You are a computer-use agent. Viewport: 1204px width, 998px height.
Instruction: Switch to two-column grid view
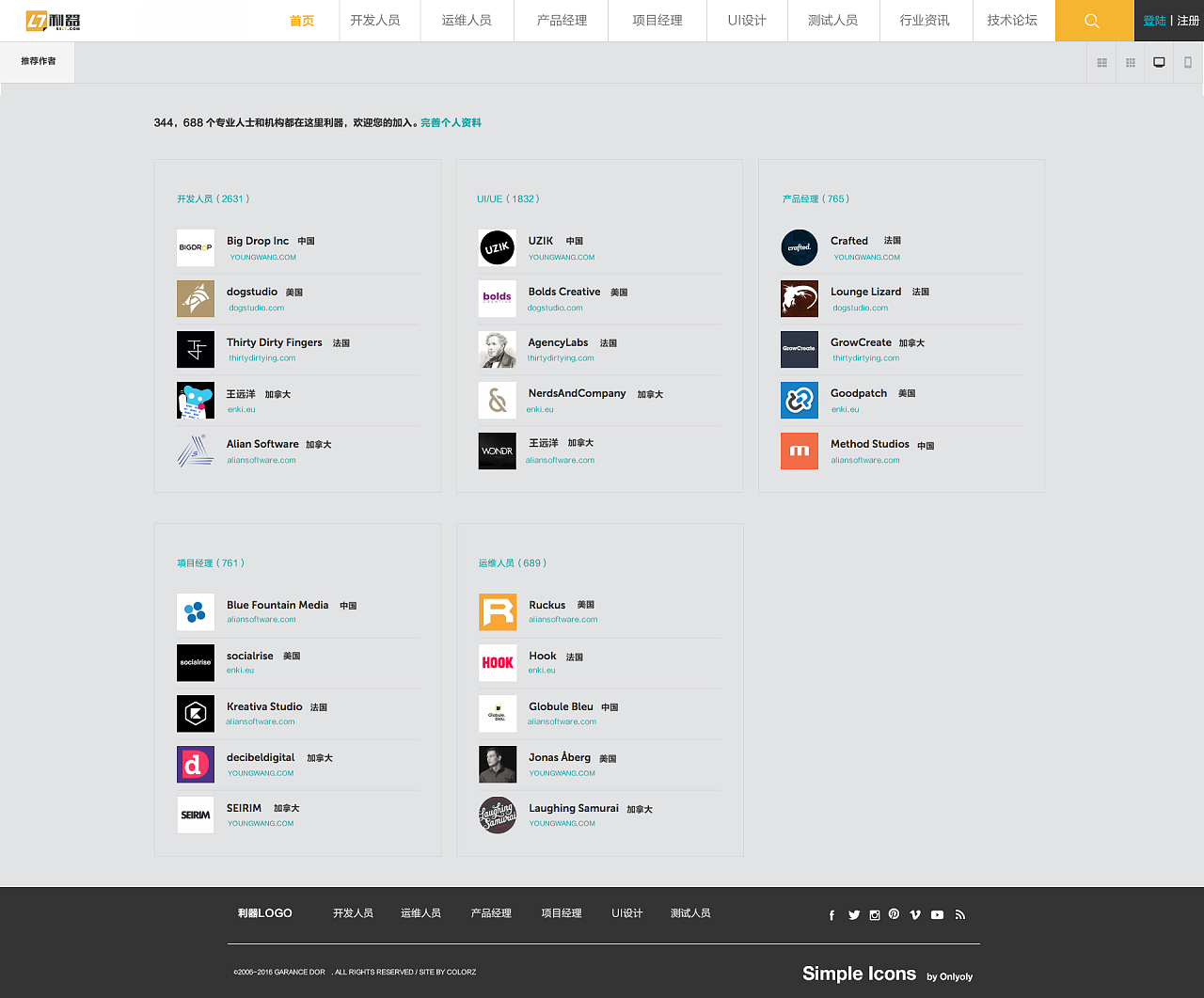1101,63
